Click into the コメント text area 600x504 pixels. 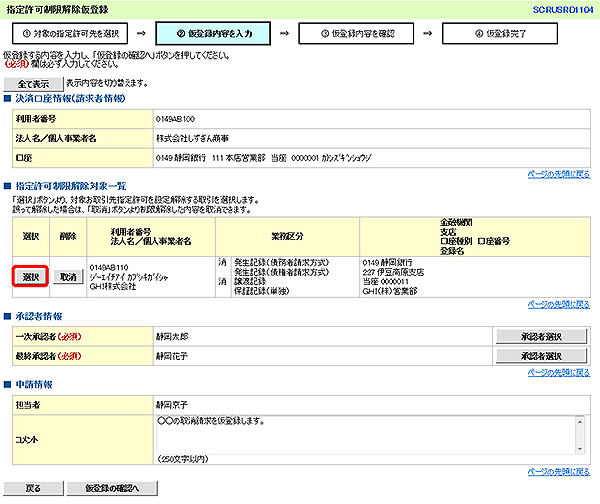[365, 435]
